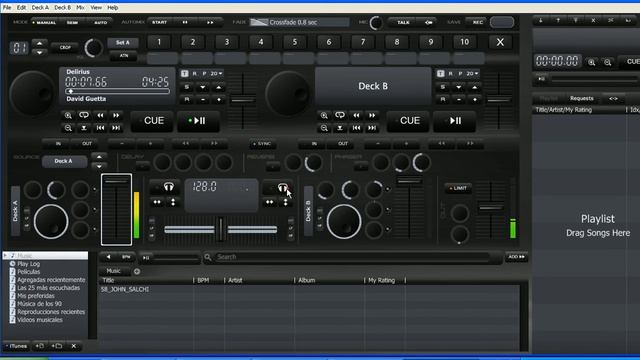Clear hot cues with X button
640x360 pixels.
tap(500, 42)
